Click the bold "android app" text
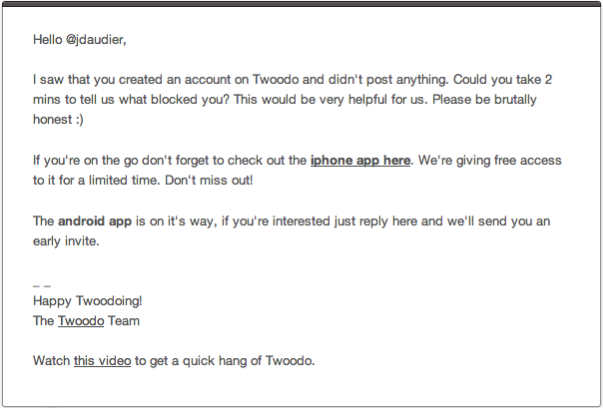Image resolution: width=603 pixels, height=408 pixels. pos(93,221)
